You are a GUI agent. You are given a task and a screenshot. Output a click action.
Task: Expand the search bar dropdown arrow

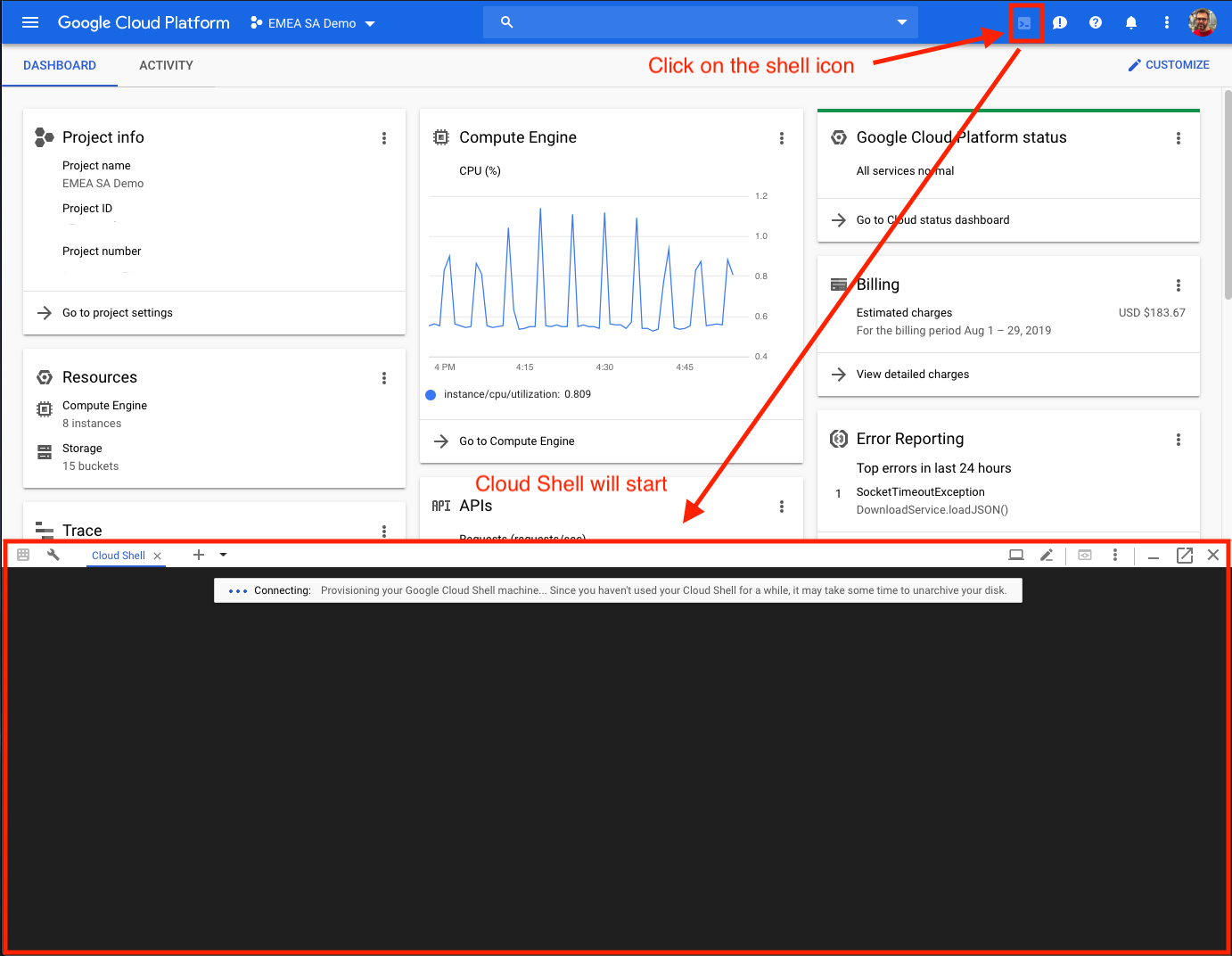click(902, 22)
